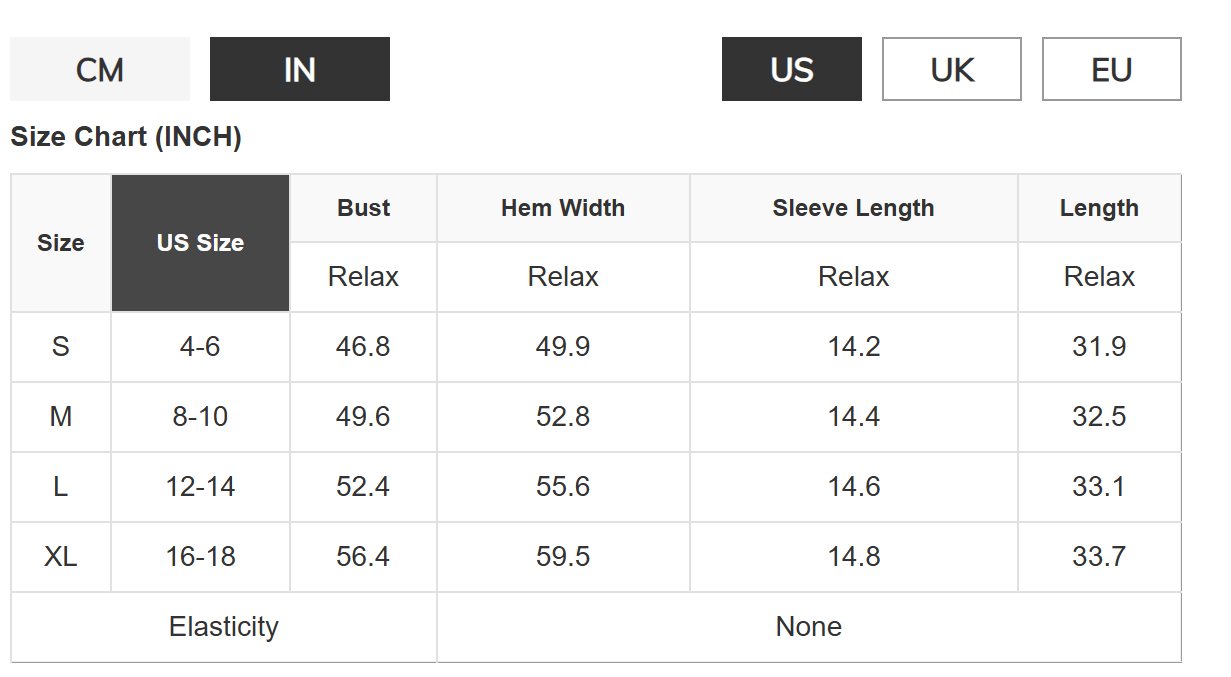Viewport: 1231px width, 677px height.
Task: Click the Size Chart (INCH) heading
Action: [x=126, y=137]
